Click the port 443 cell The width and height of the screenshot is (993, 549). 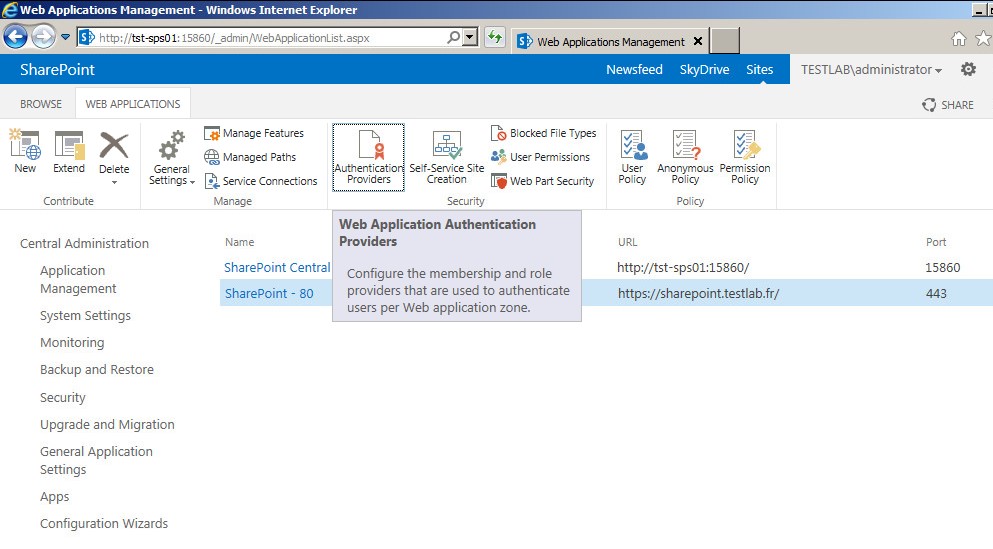936,294
